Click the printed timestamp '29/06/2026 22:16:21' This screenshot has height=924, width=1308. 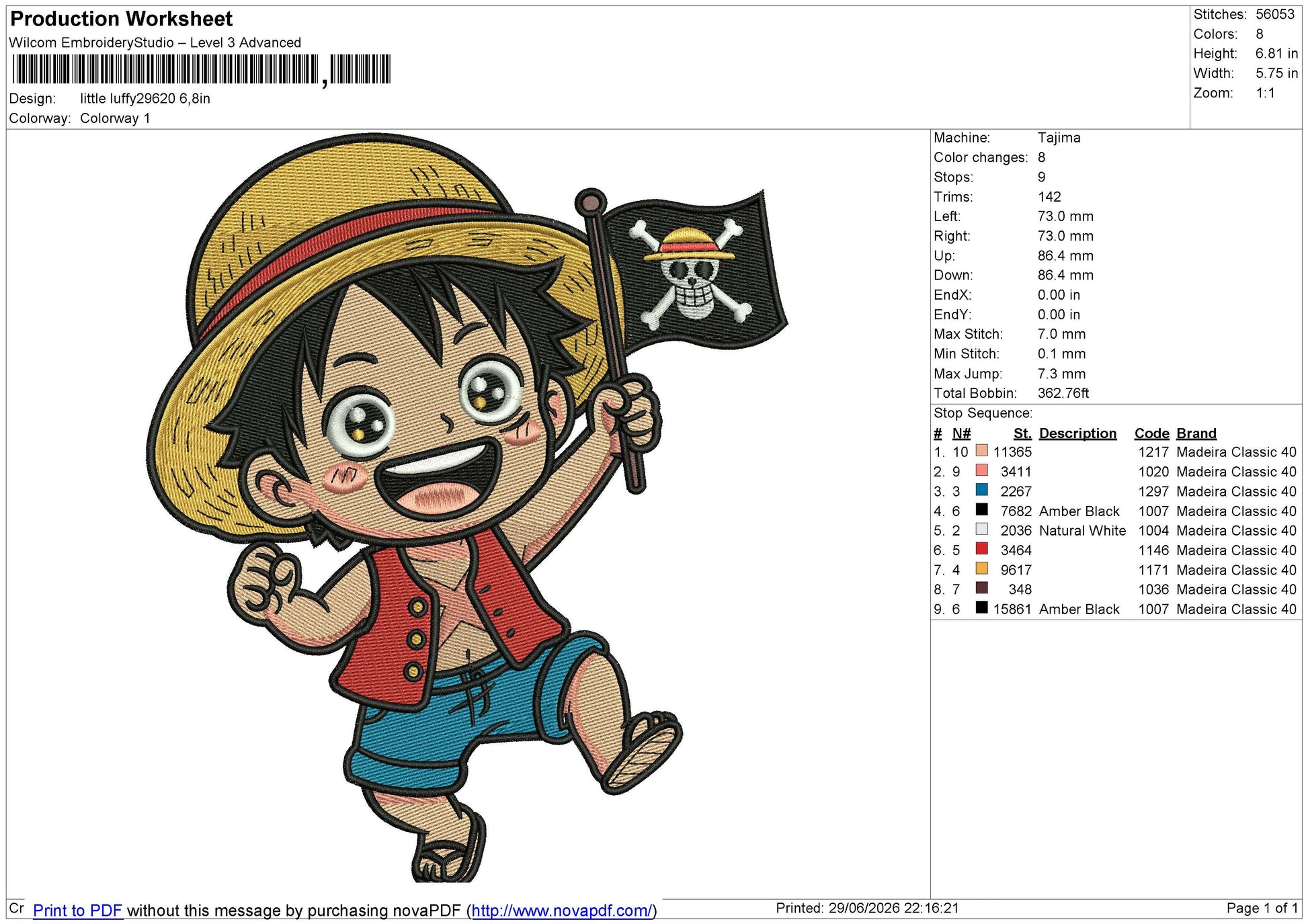pyautogui.click(x=893, y=909)
